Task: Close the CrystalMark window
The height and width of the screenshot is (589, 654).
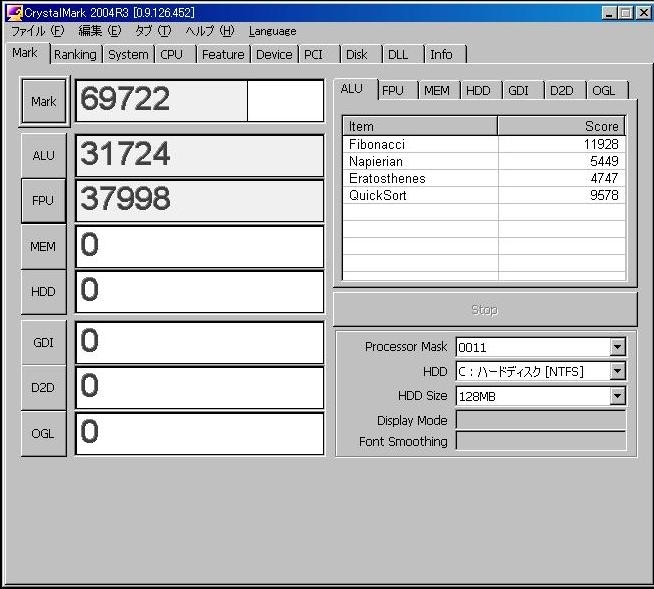Action: click(x=644, y=13)
